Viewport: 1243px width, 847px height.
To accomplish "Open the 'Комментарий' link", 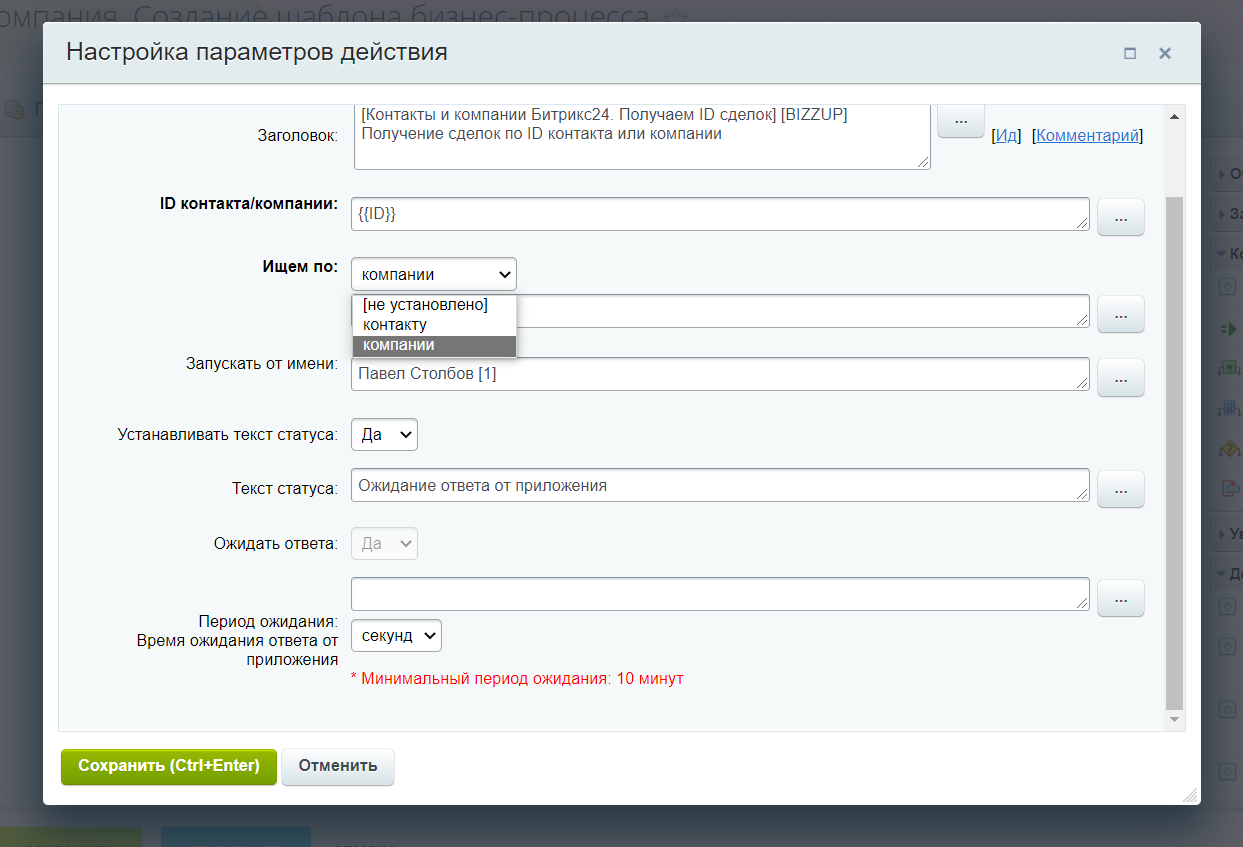I will 1087,136.
